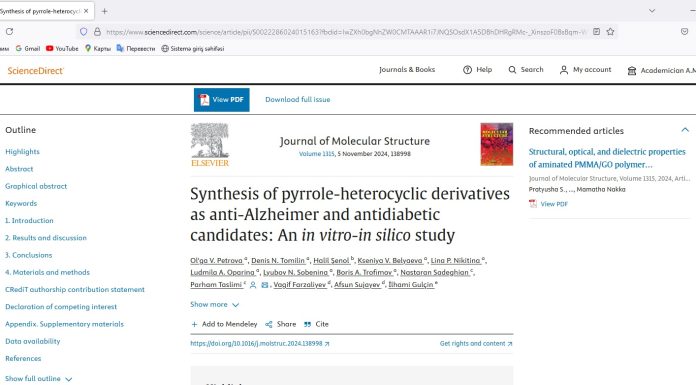Close the Synthesis of pyrrole tab
696x385 pixels.
[86, 11]
